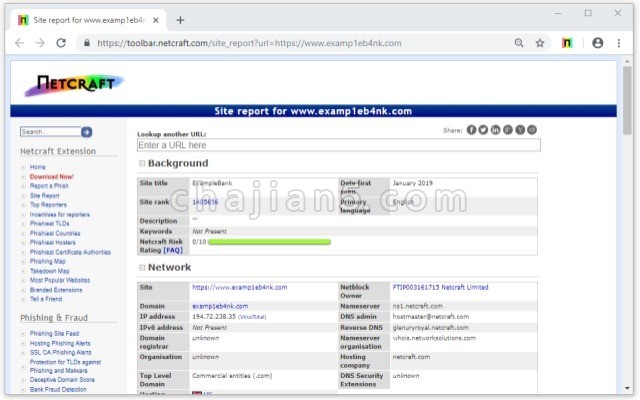
Task: Bookmark this page with the star icon
Action: (x=540, y=43)
